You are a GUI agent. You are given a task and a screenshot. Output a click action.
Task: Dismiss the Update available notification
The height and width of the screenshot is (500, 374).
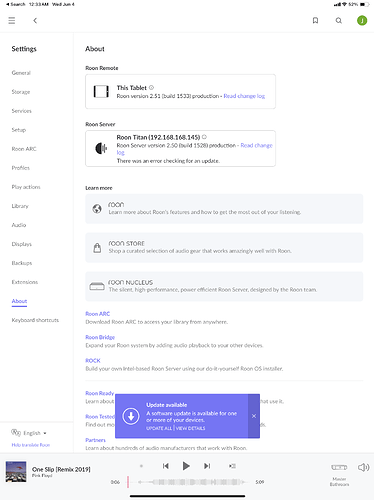pyautogui.click(x=254, y=416)
